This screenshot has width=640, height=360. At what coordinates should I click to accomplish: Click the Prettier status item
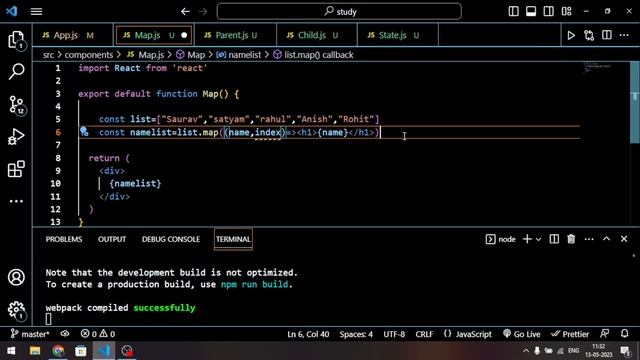click(x=570, y=334)
